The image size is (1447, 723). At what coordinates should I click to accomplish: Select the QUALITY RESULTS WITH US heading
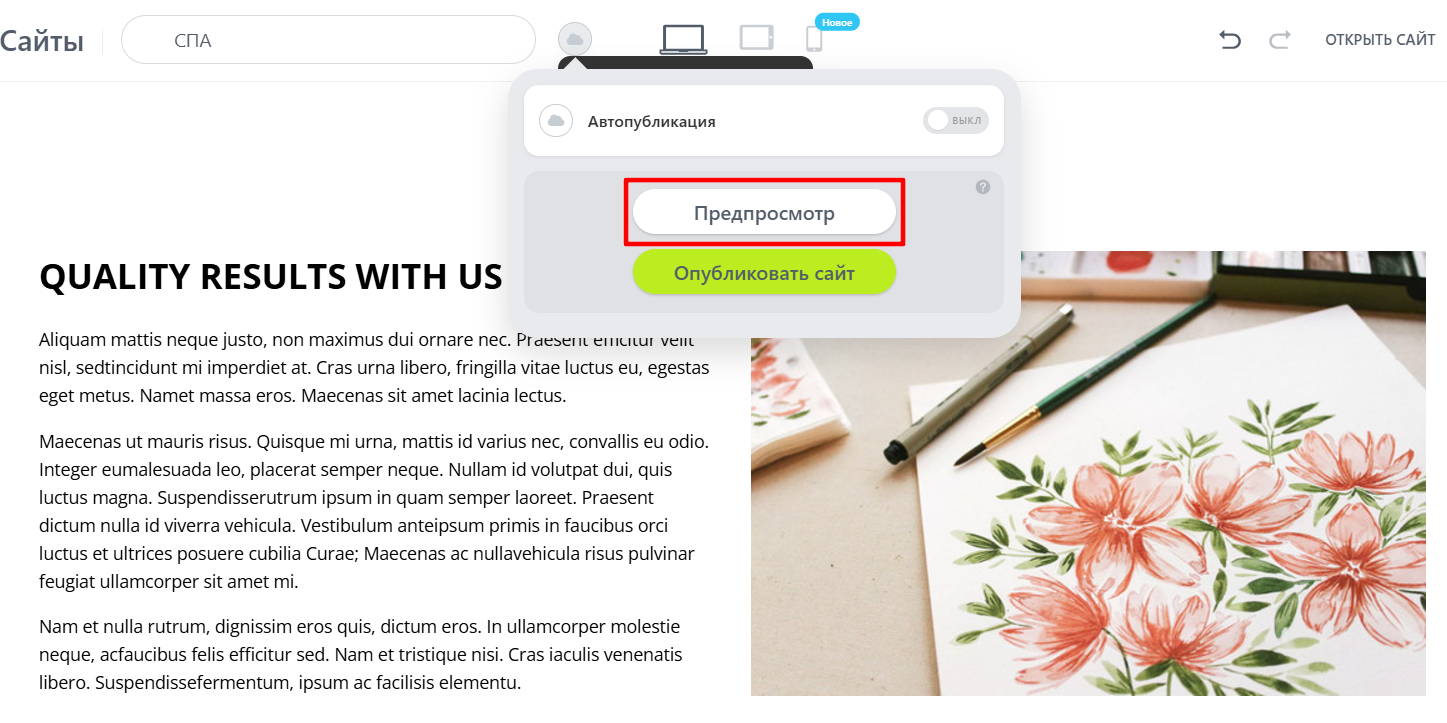[x=270, y=277]
